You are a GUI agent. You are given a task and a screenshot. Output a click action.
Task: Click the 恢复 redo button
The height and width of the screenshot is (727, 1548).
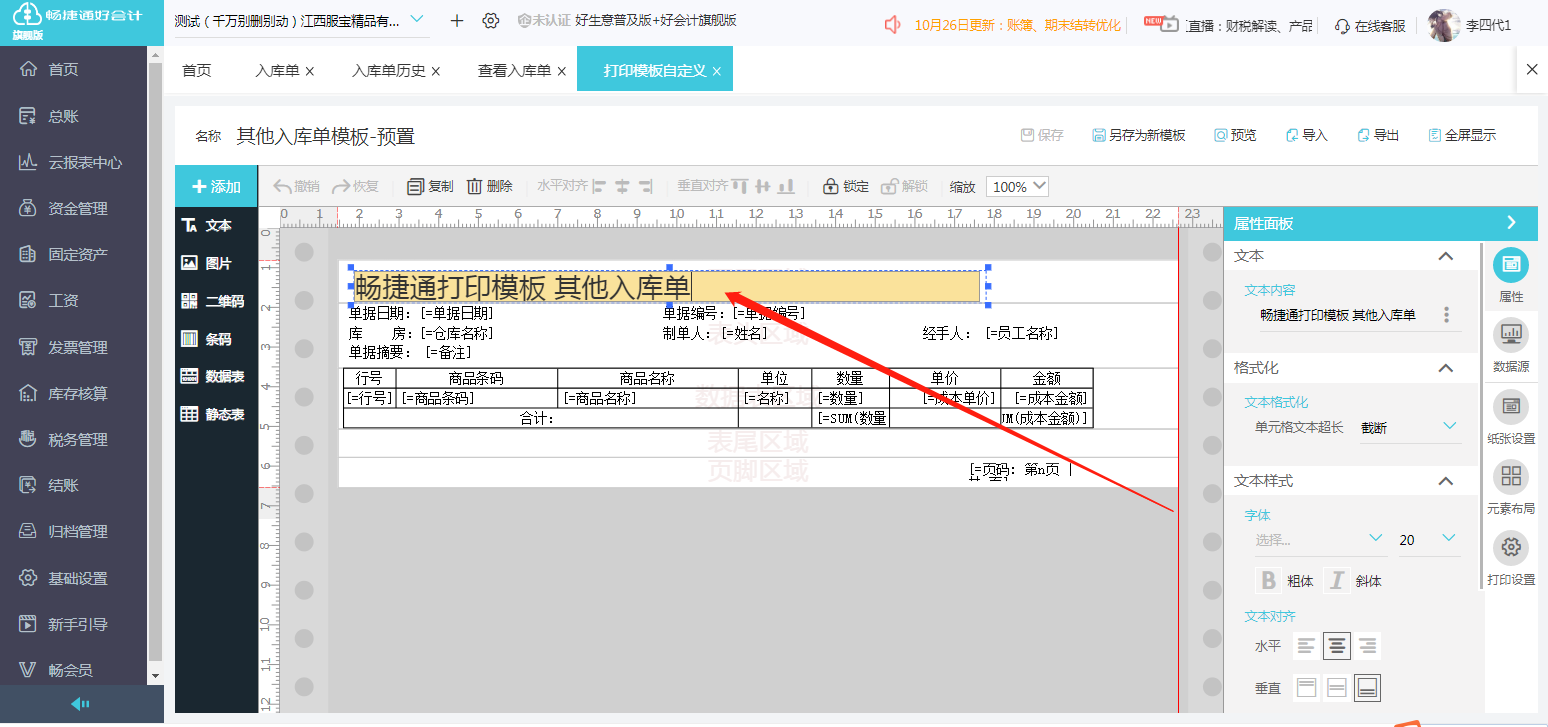[356, 186]
